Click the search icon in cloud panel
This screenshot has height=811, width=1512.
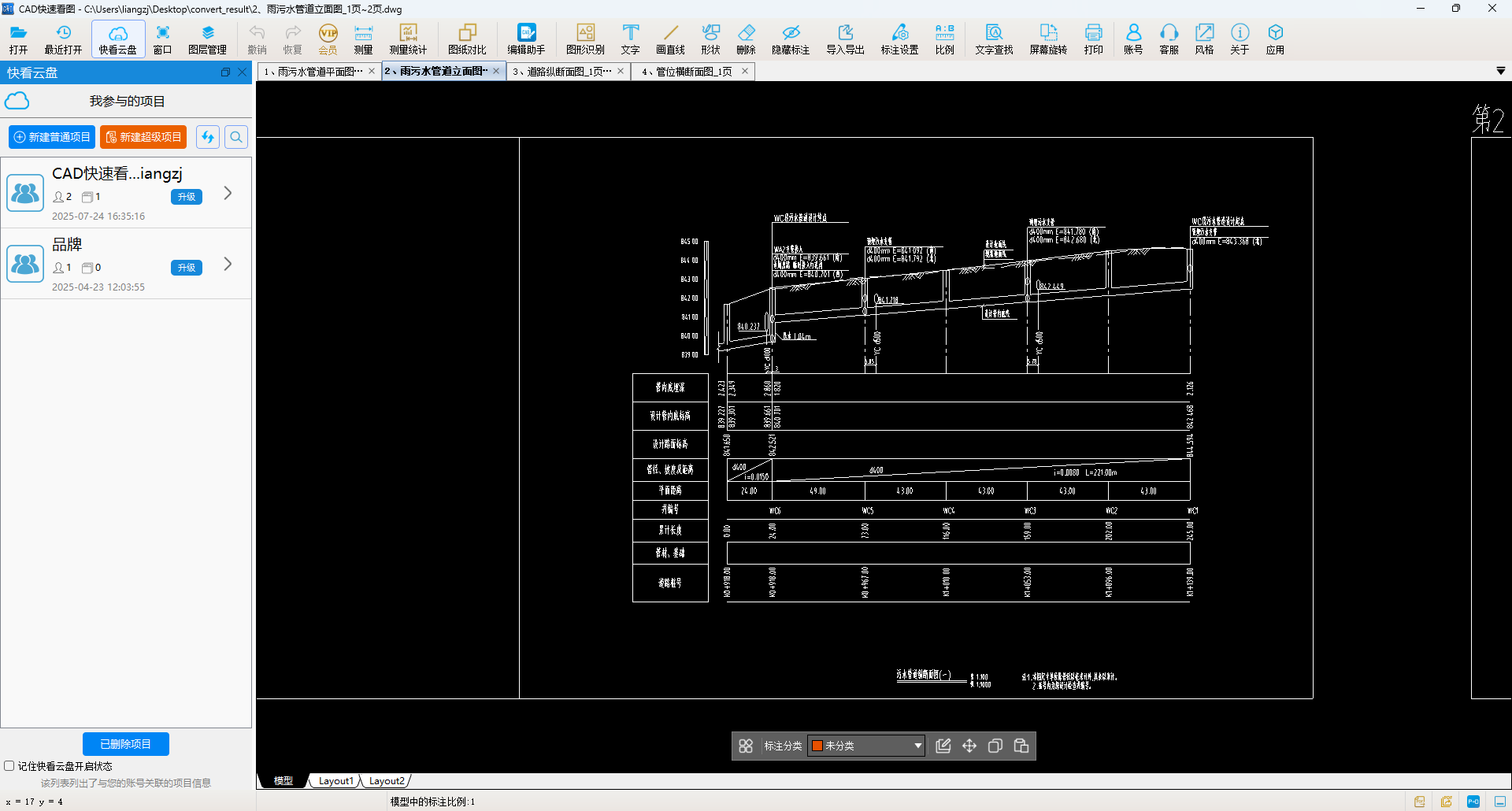pyautogui.click(x=236, y=137)
